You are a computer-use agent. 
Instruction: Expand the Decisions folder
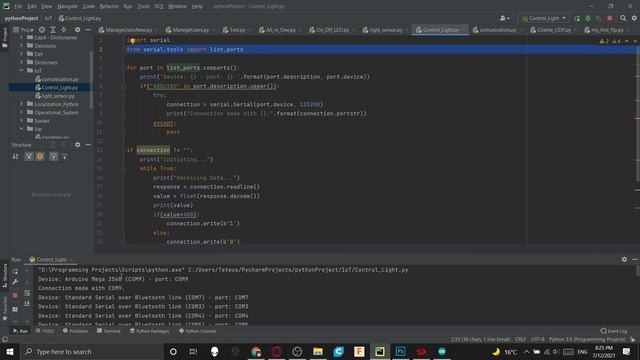pyautogui.click(x=22, y=46)
